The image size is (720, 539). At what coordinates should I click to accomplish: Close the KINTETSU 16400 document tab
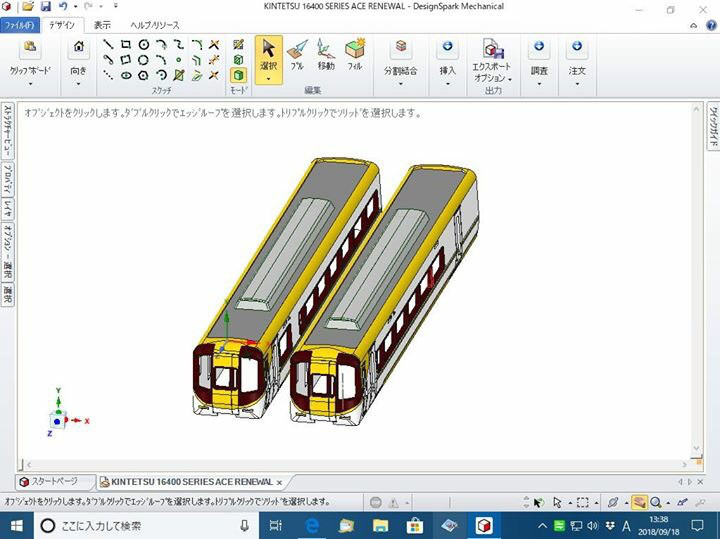[x=280, y=483]
